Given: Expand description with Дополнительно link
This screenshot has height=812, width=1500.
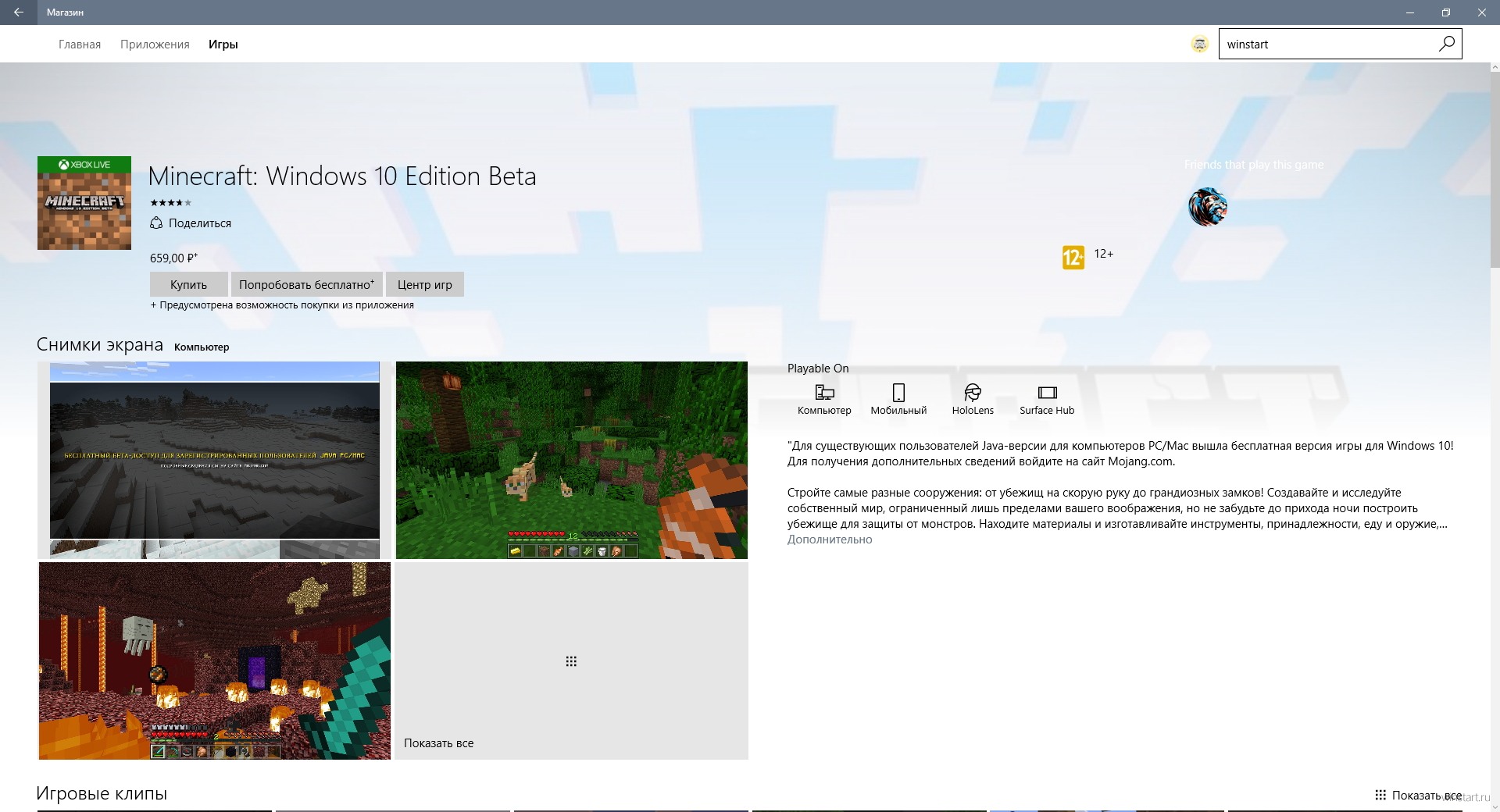Looking at the screenshot, I should [830, 540].
